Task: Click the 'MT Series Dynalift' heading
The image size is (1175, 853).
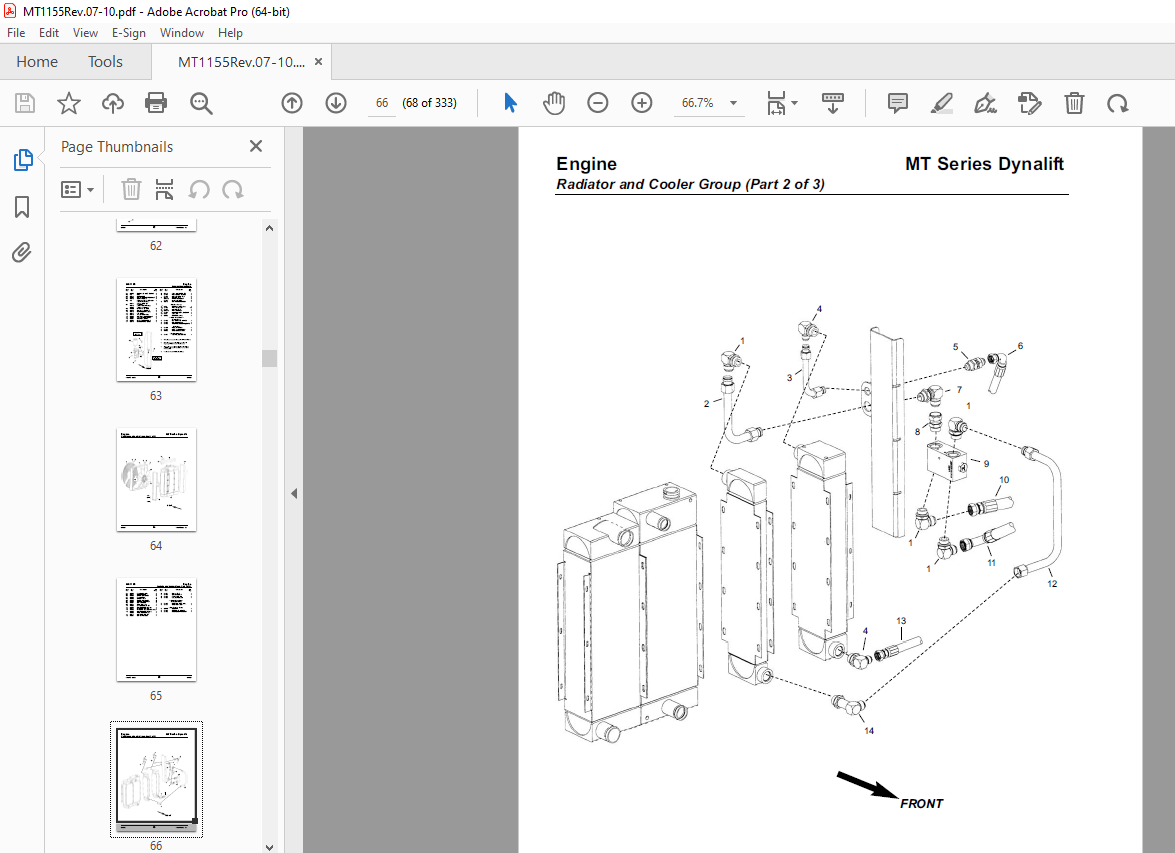Action: [x=984, y=163]
